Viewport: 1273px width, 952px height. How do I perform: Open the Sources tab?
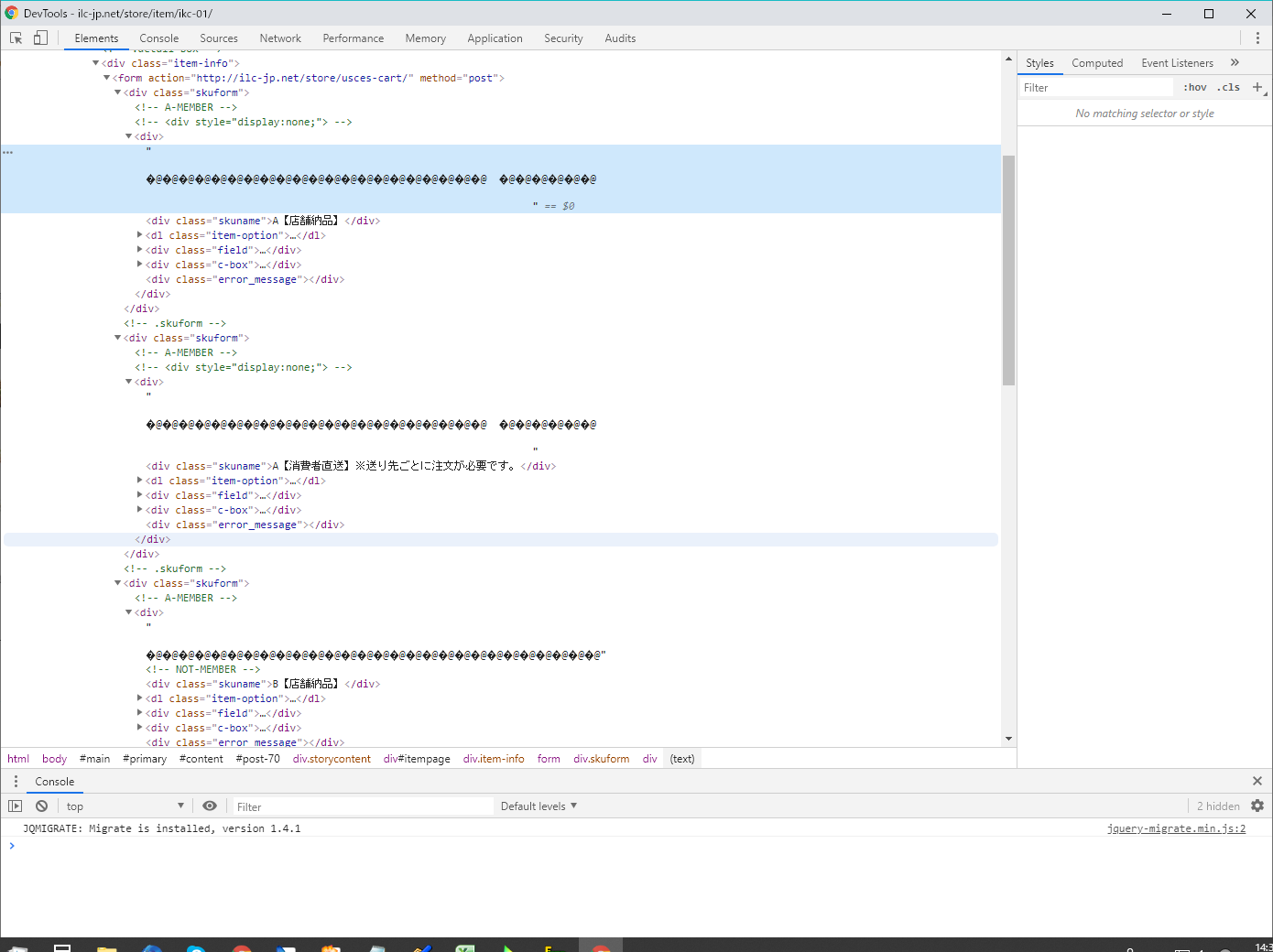click(219, 38)
